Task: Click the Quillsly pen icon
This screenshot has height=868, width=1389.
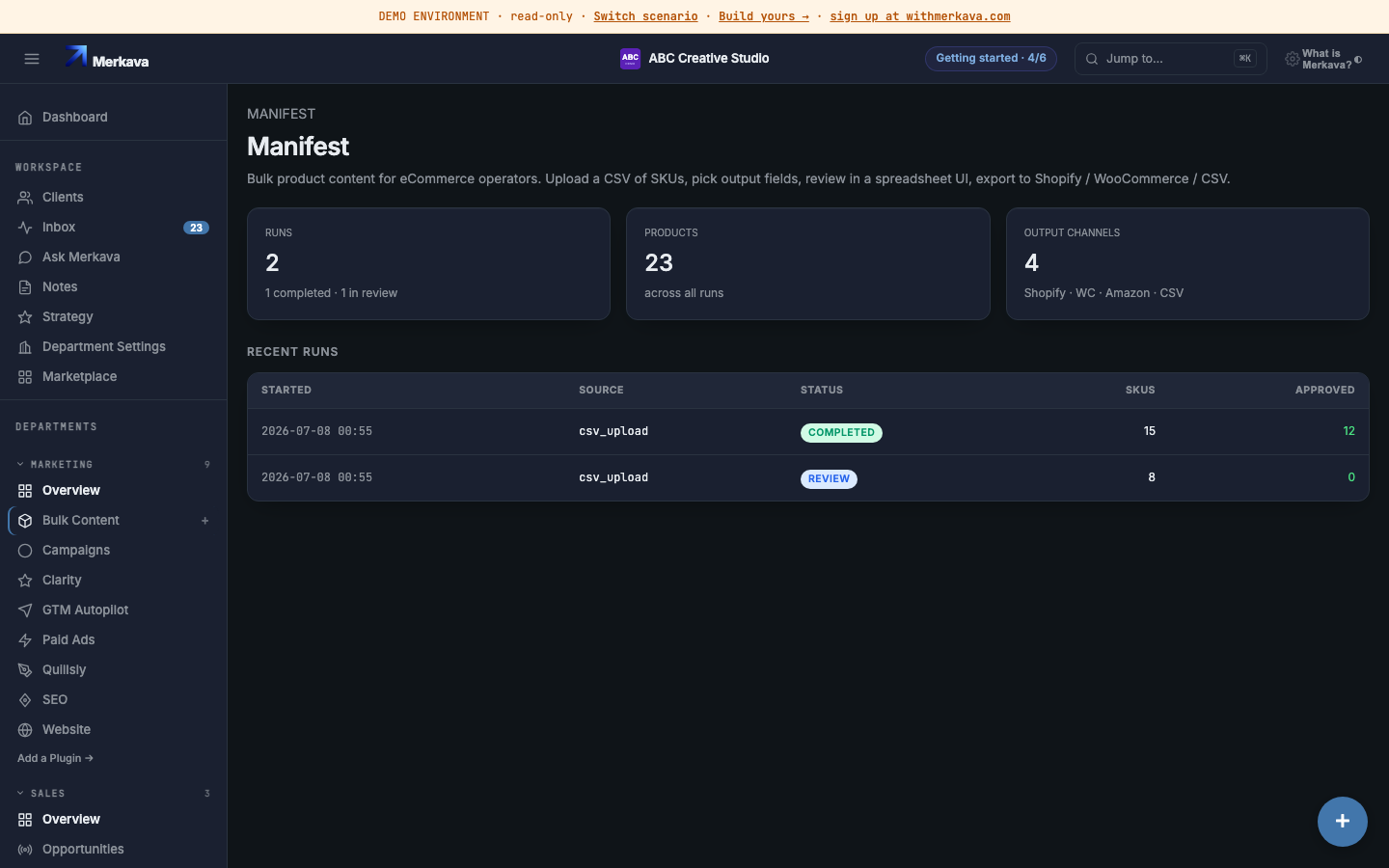Action: [25, 670]
